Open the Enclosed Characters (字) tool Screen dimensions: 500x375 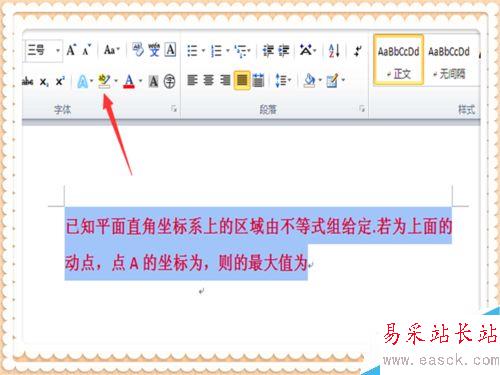[x=169, y=81]
